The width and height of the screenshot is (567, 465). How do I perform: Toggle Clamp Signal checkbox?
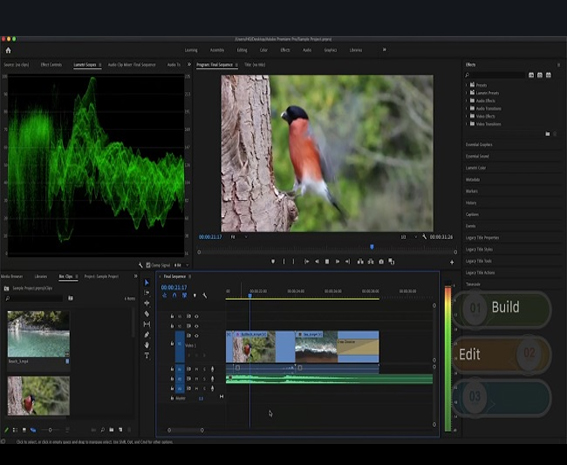point(148,265)
